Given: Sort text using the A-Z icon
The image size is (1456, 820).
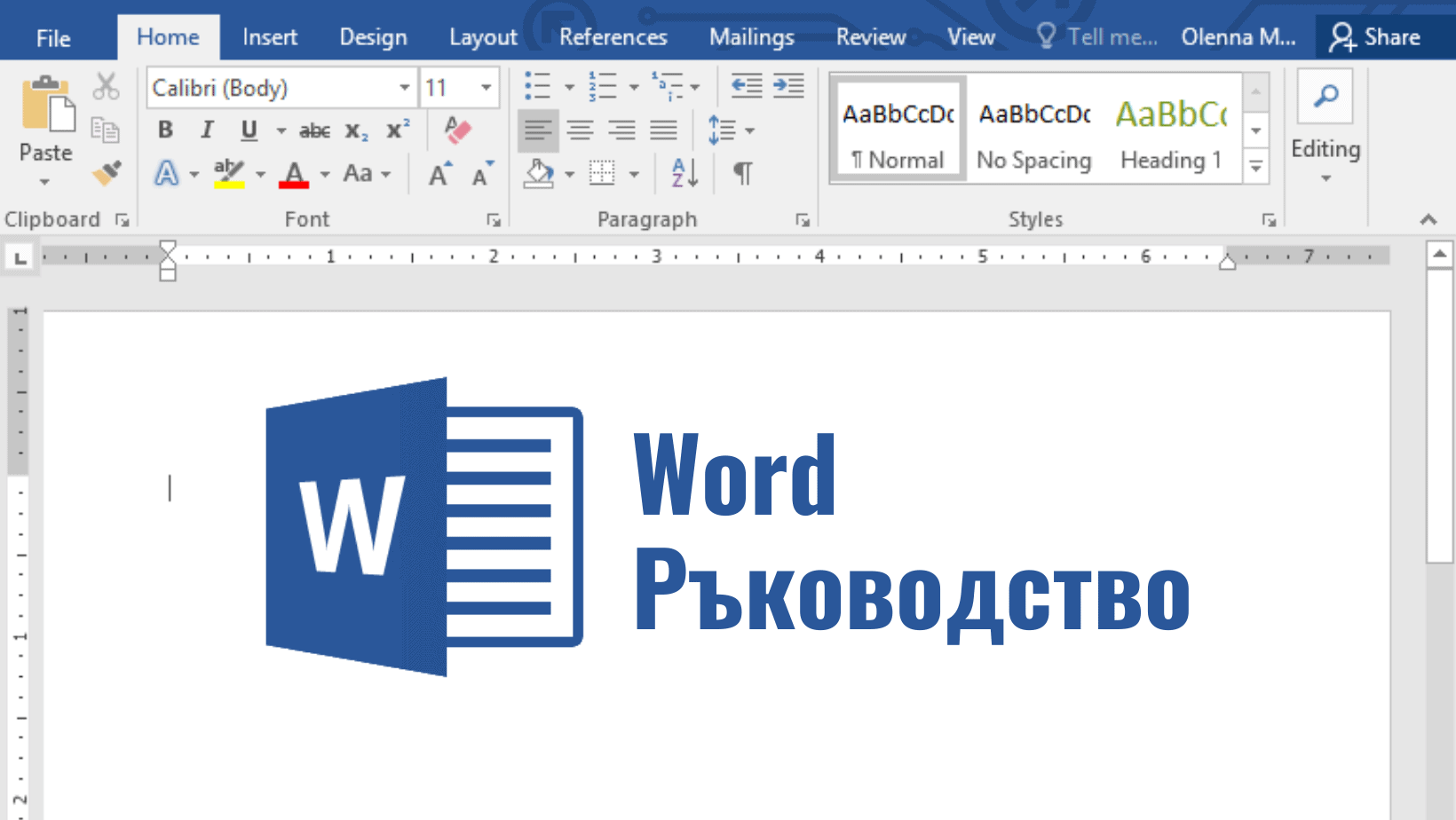Looking at the screenshot, I should pyautogui.click(x=684, y=173).
